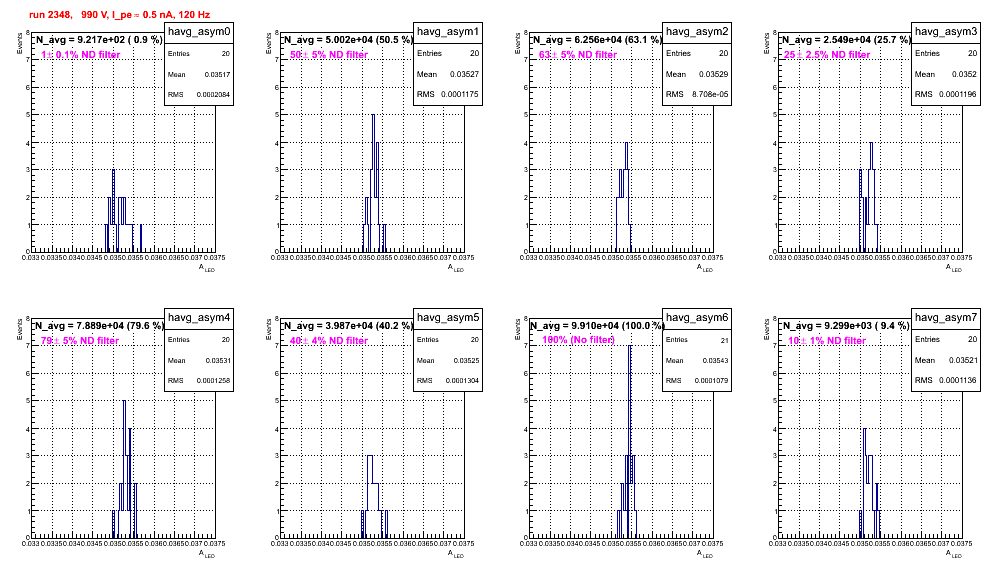Click Entries 20 in havg_asym3 stats
The height and width of the screenshot is (572, 996).
click(x=946, y=53)
